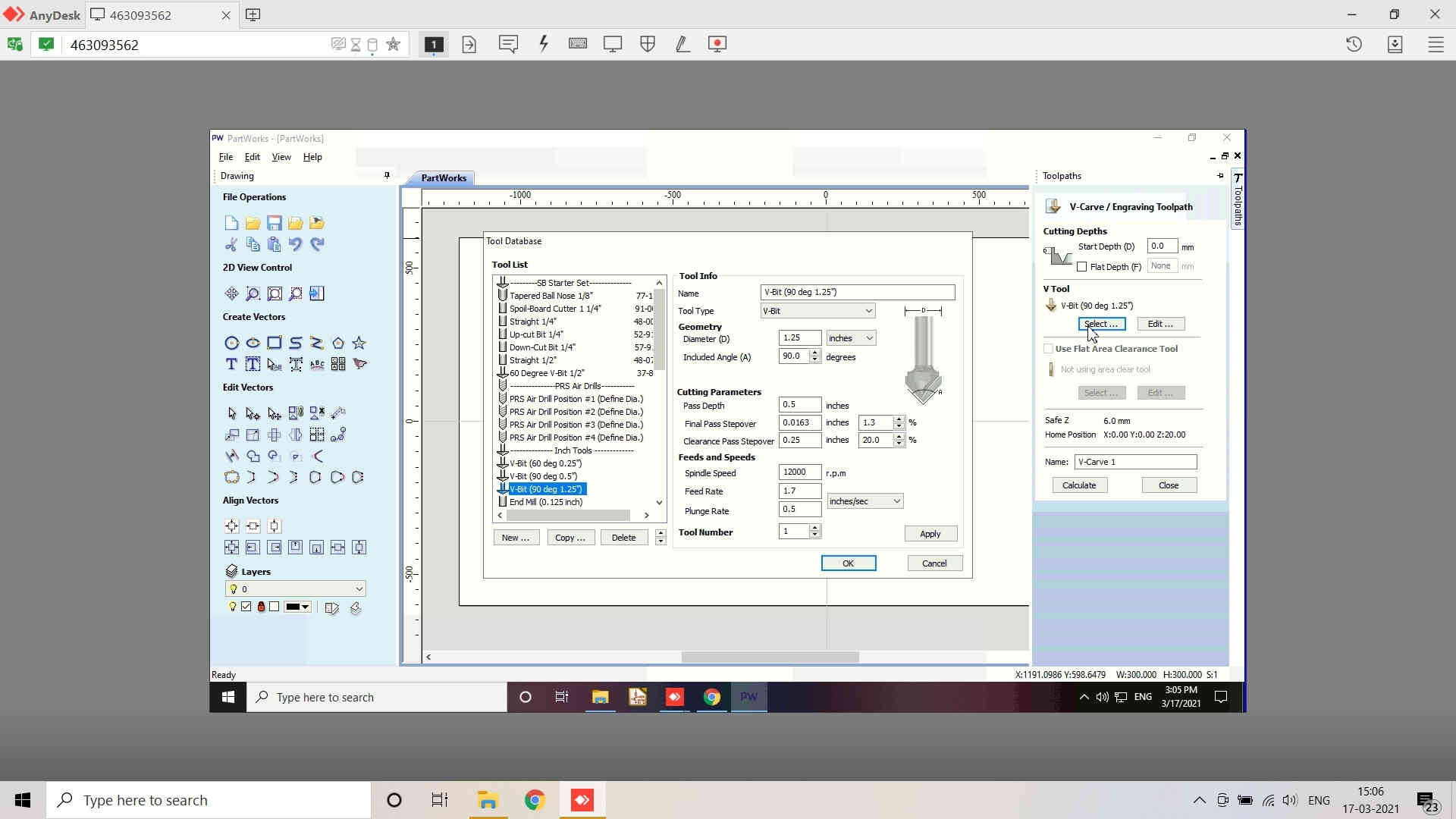Click the Undo arrow icon
1456x819 pixels.
[295, 244]
